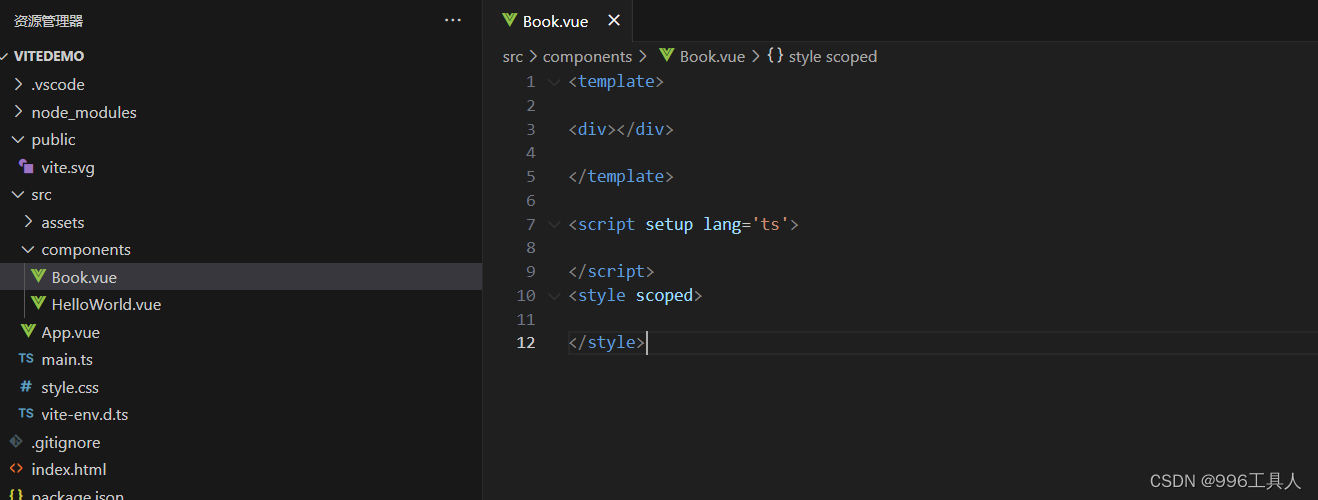Click the 资源管理器 explorer title
This screenshot has width=1318, height=500.
[49, 20]
